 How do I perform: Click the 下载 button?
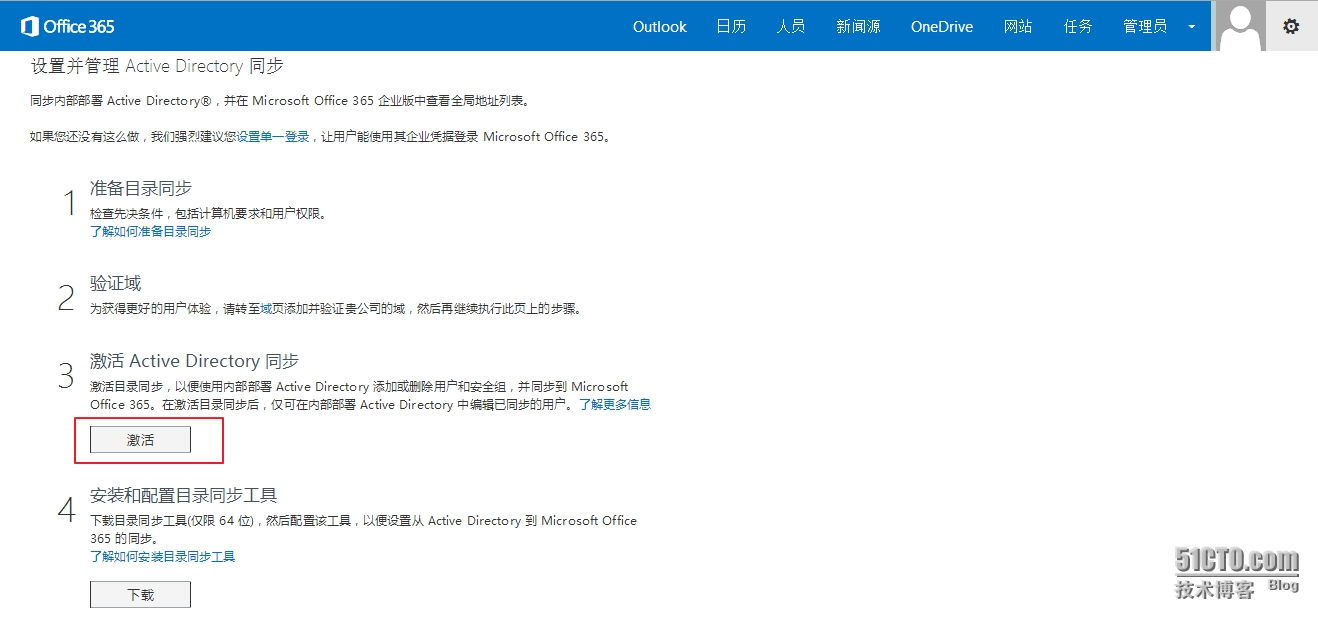[x=140, y=594]
